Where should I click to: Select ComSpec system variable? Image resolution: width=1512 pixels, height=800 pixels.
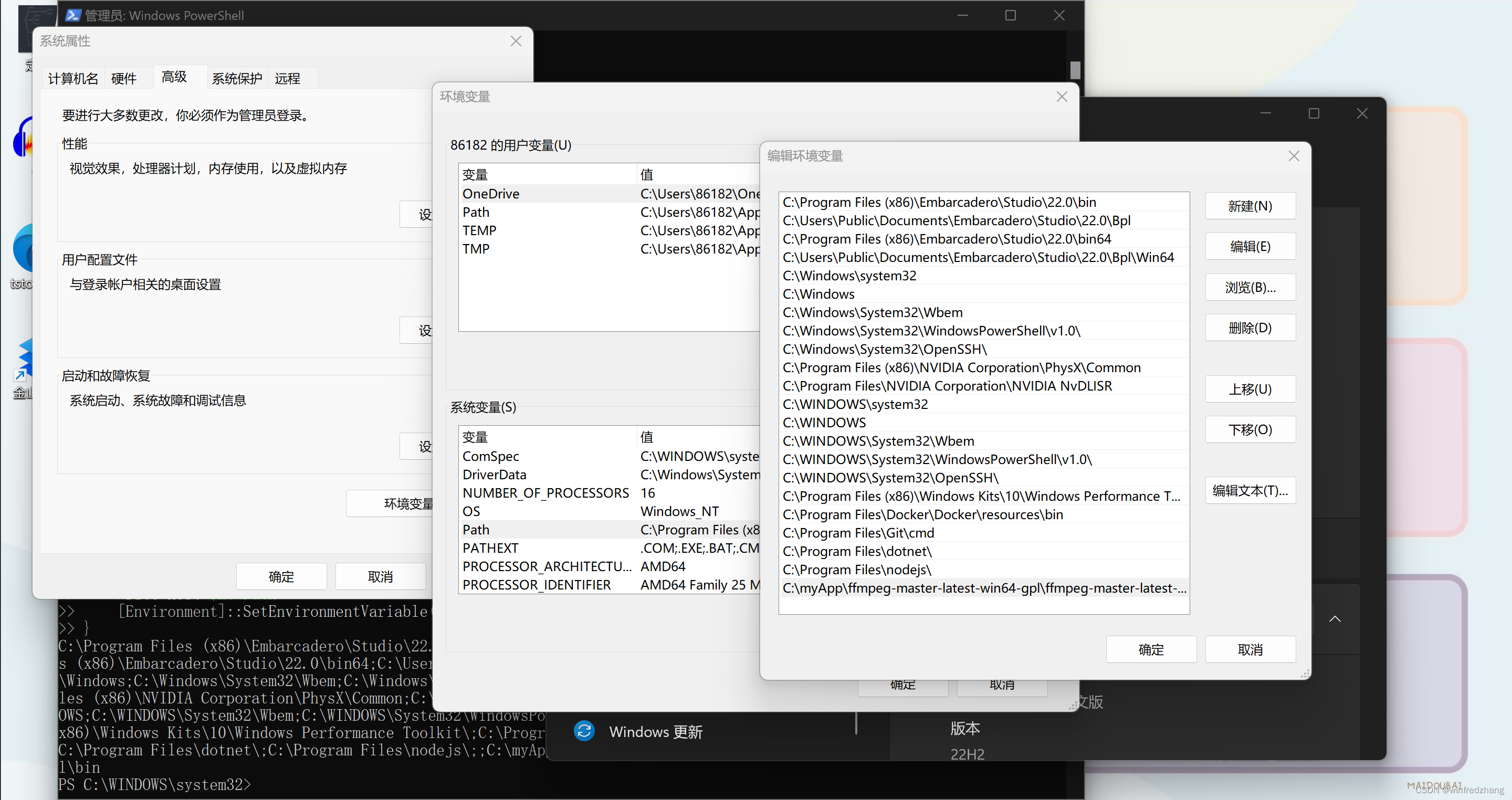(610, 456)
